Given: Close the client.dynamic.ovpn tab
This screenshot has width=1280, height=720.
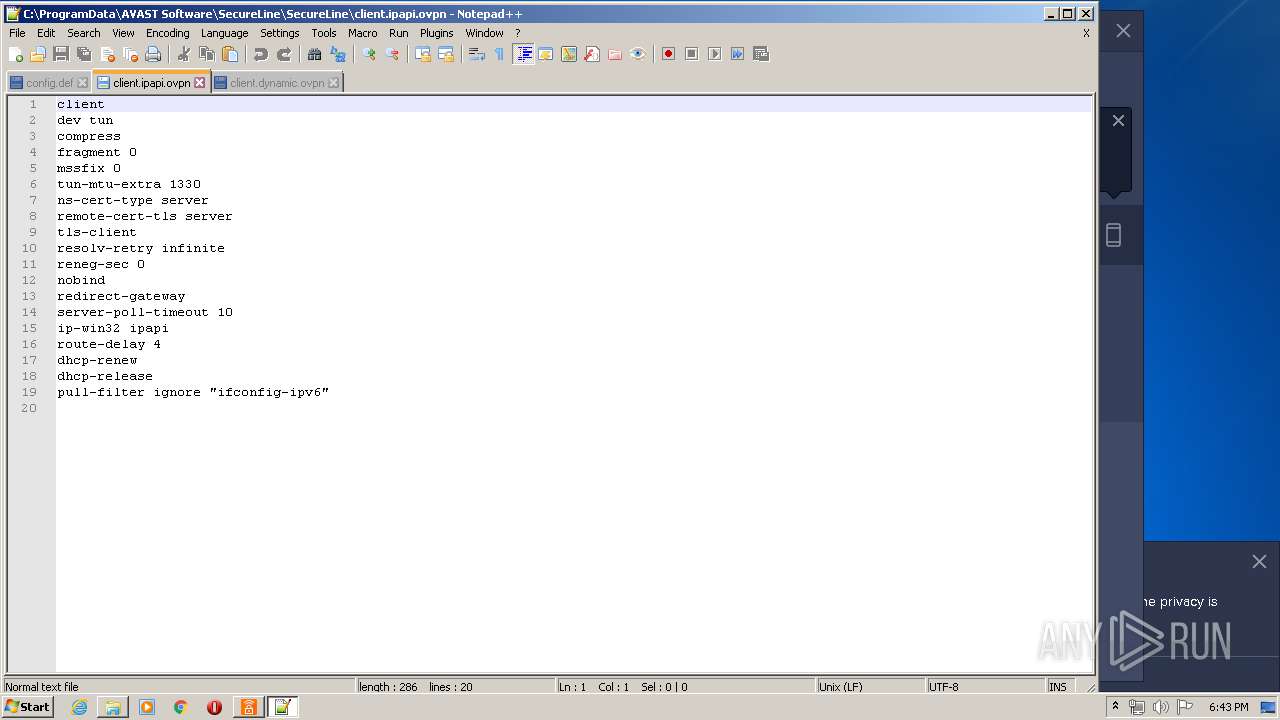Looking at the screenshot, I should click(x=334, y=83).
